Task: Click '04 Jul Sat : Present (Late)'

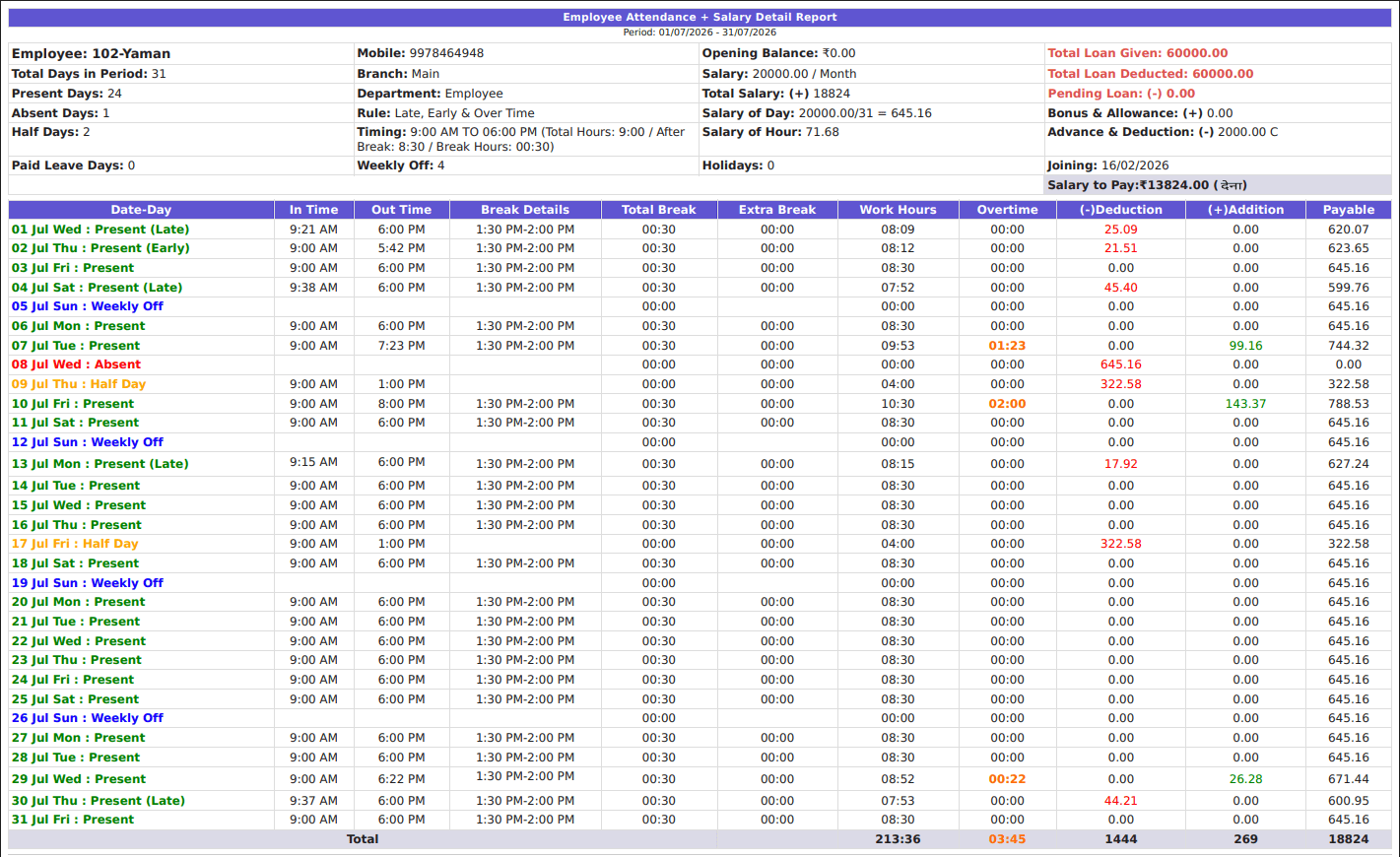Action: tap(97, 288)
